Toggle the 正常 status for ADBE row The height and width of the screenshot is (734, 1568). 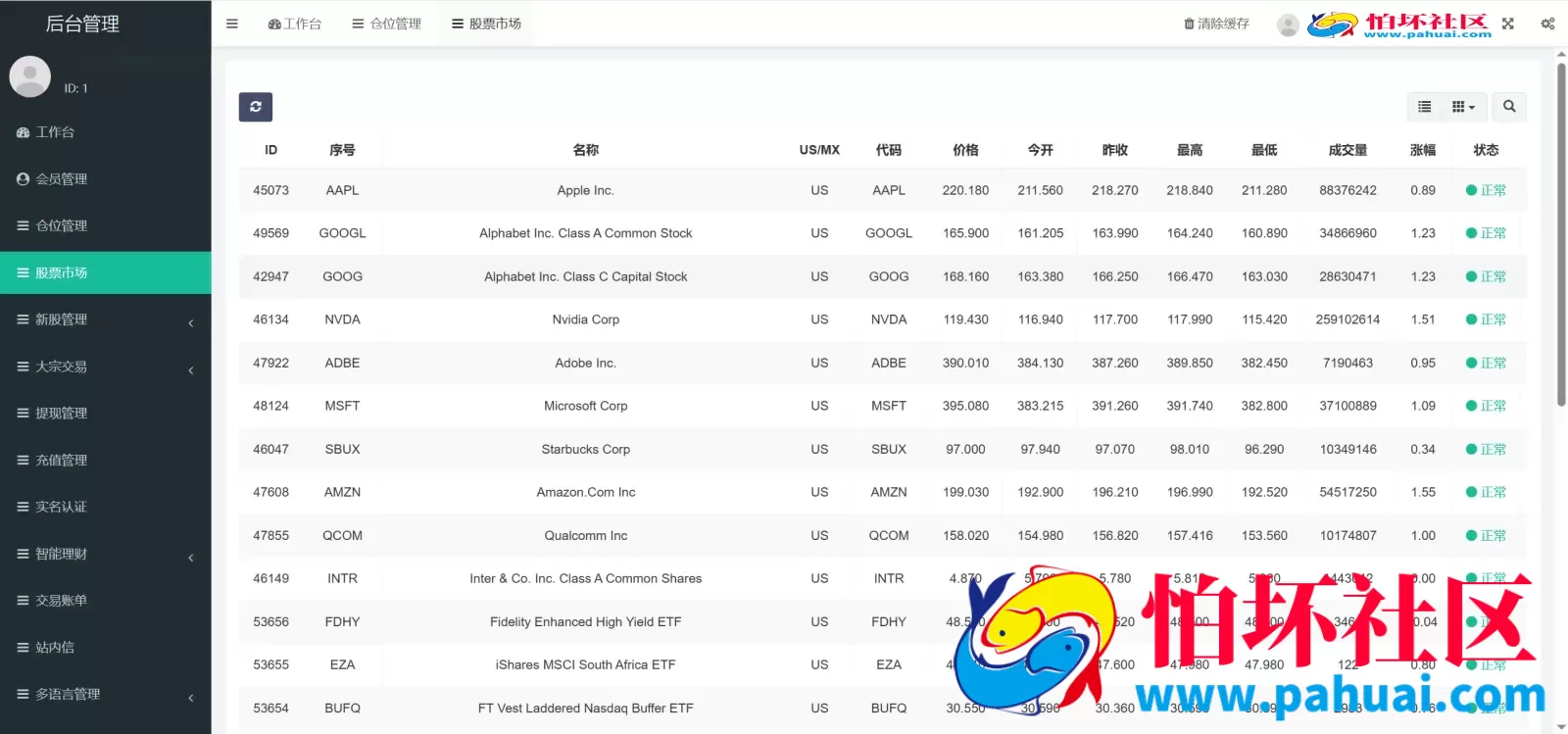coord(1486,363)
